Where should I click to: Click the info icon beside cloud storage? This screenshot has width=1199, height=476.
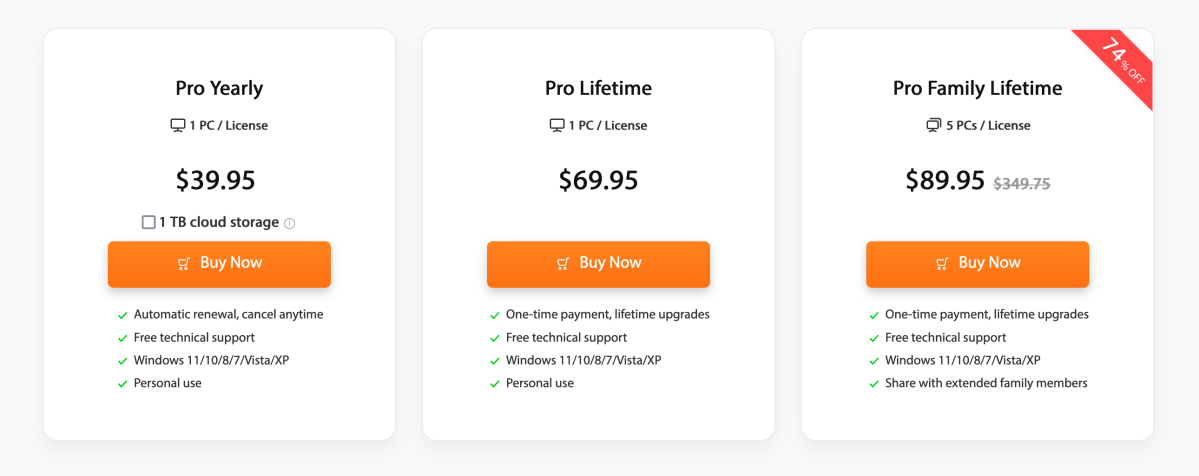tap(289, 223)
